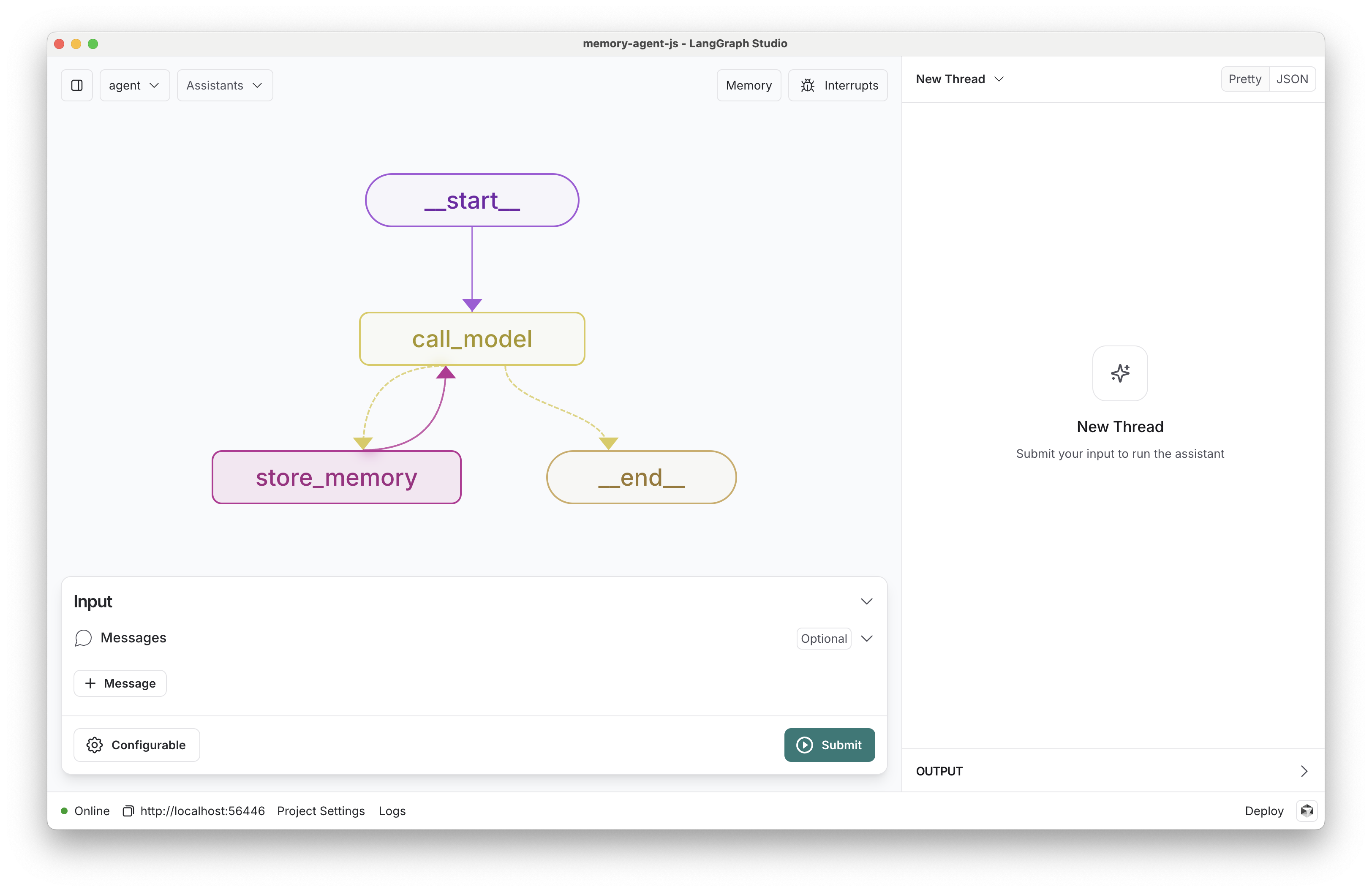Open Logs in the status bar
1372x892 pixels.
(392, 811)
